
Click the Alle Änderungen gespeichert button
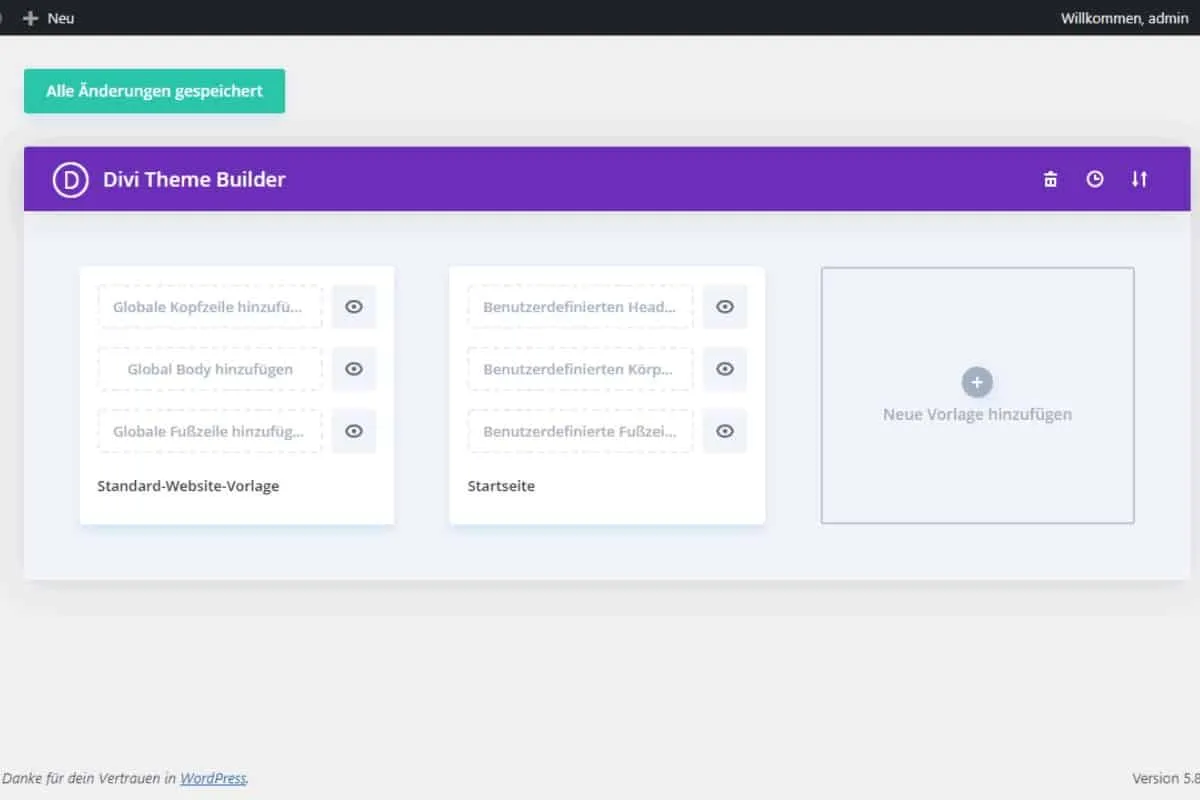154,90
